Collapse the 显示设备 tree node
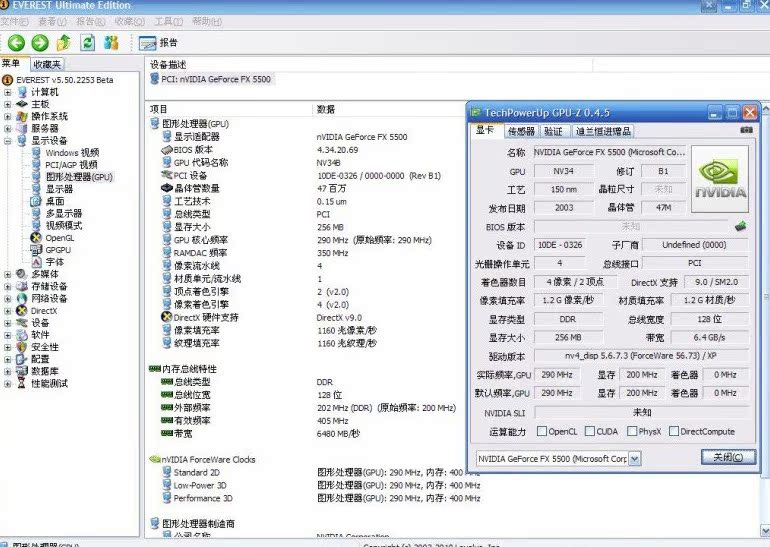Image resolution: width=770 pixels, height=547 pixels. point(7,141)
